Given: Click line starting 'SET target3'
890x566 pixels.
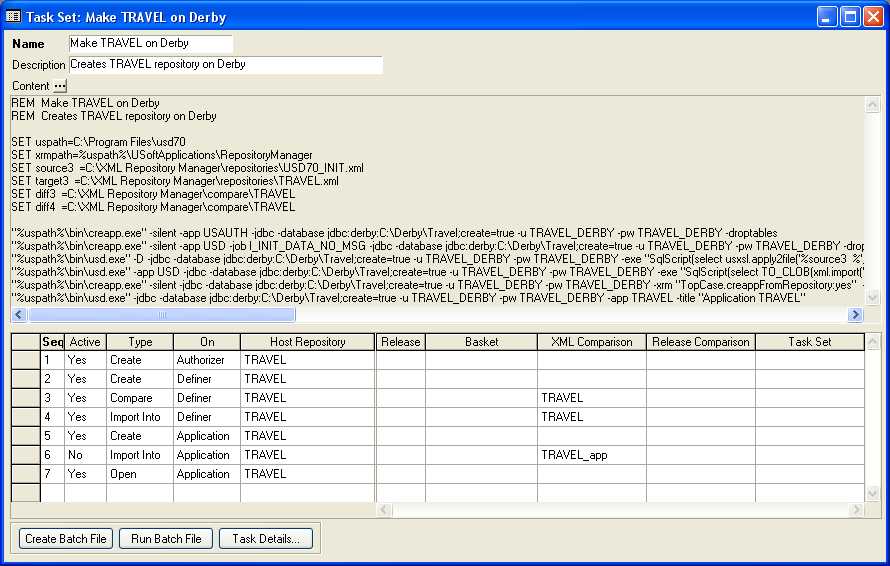Looking at the screenshot, I should (175, 181).
